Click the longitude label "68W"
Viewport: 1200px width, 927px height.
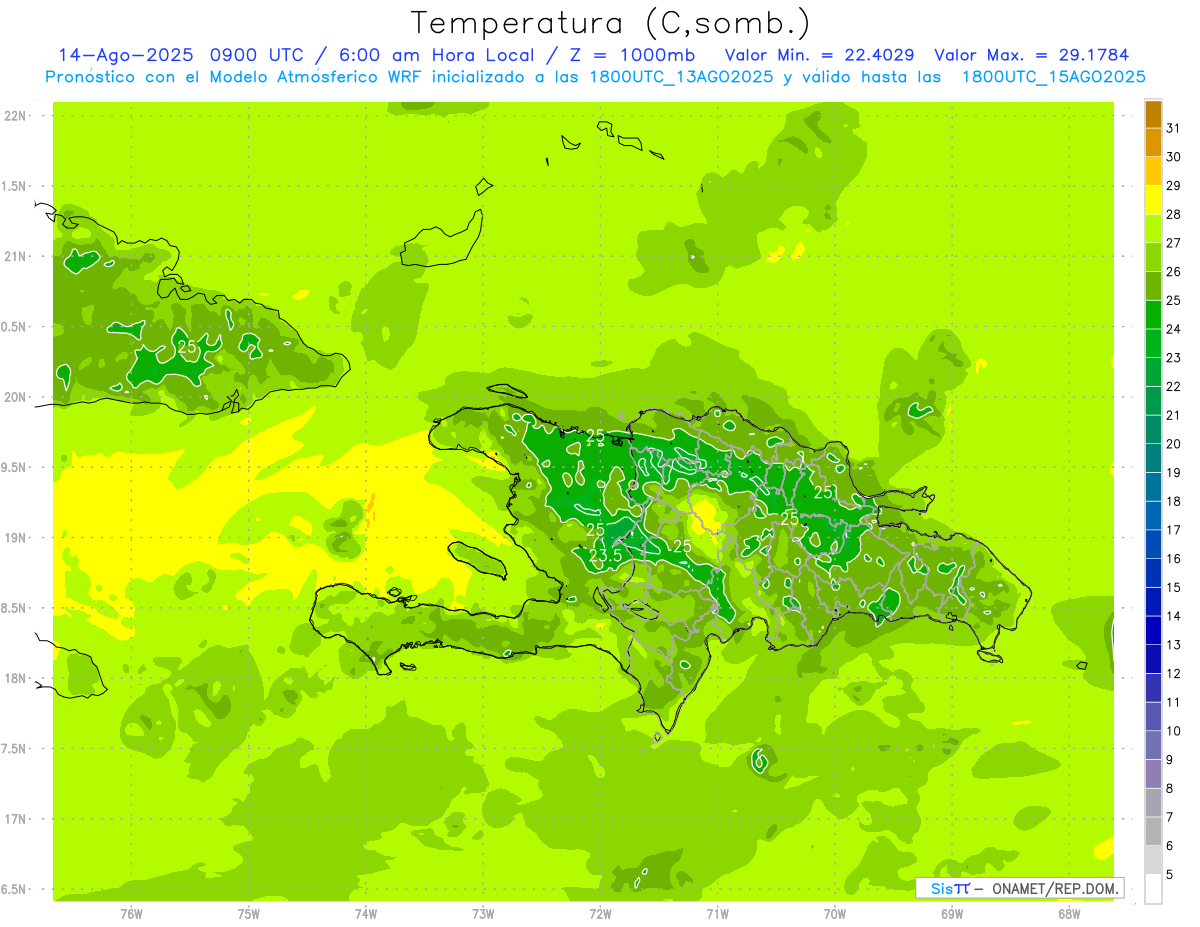(1069, 913)
